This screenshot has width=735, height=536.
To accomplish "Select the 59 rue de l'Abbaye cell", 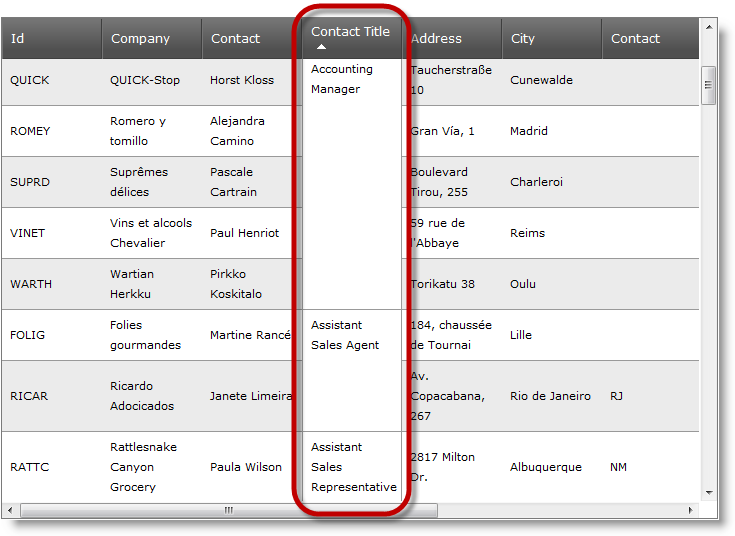I will pyautogui.click(x=452, y=233).
